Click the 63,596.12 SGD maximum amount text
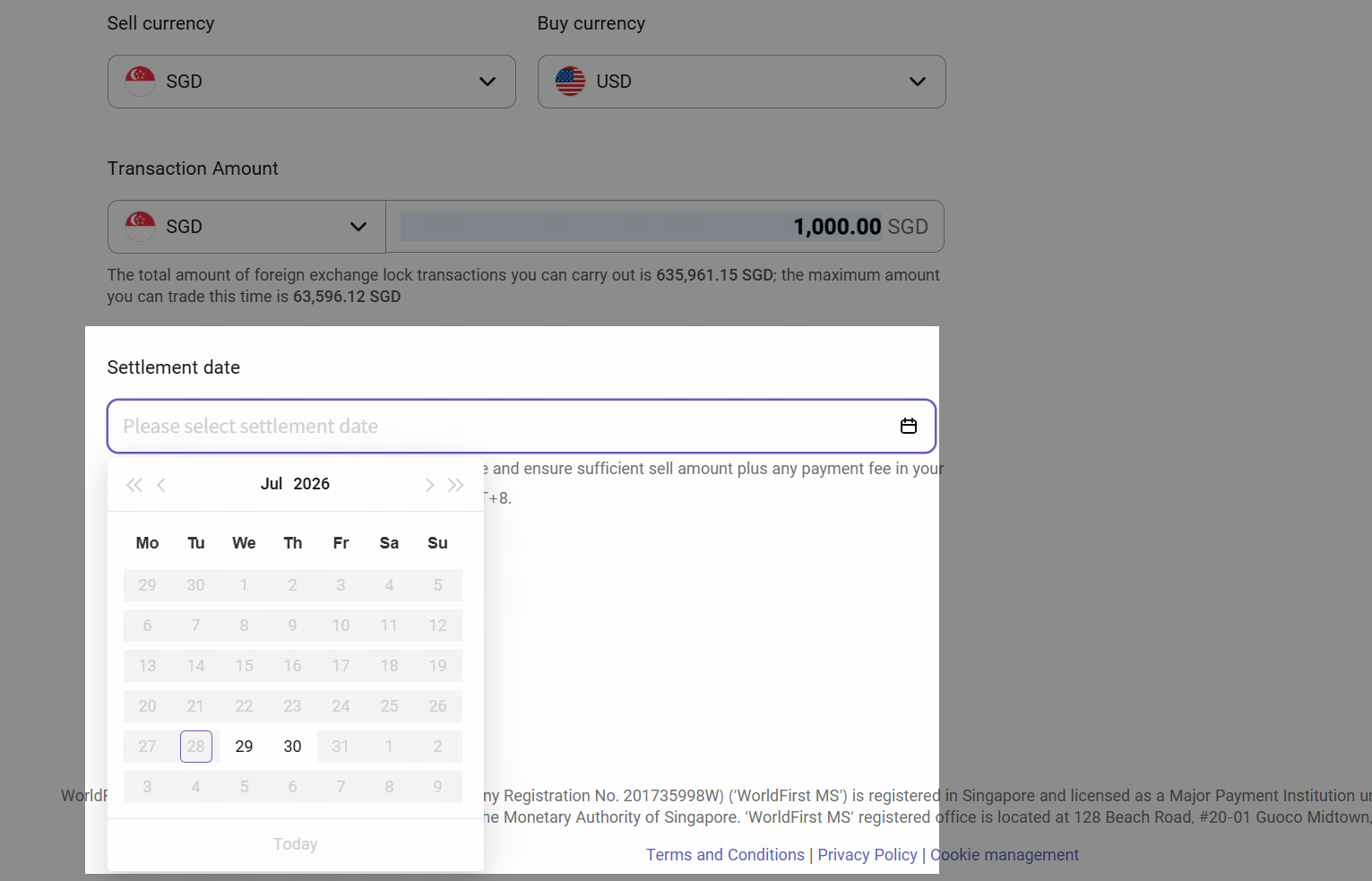The image size is (1372, 881). [x=347, y=297]
